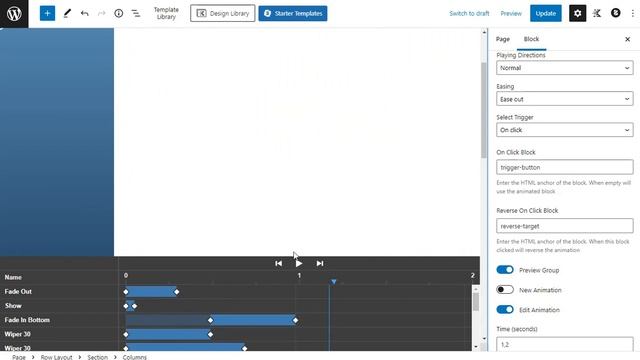Click the Page breadcrumb
The width and height of the screenshot is (640, 360).
[19, 357]
